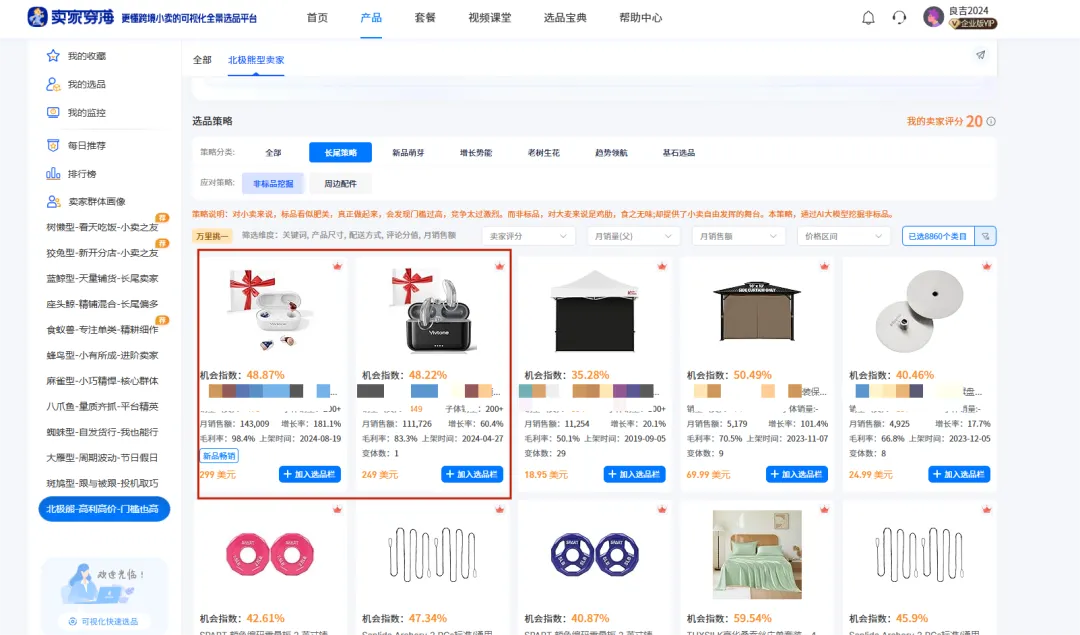Viewport: 1080px width, 635px height.
Task: Select the 新品萌芽 strategy chip
Action: click(x=408, y=153)
